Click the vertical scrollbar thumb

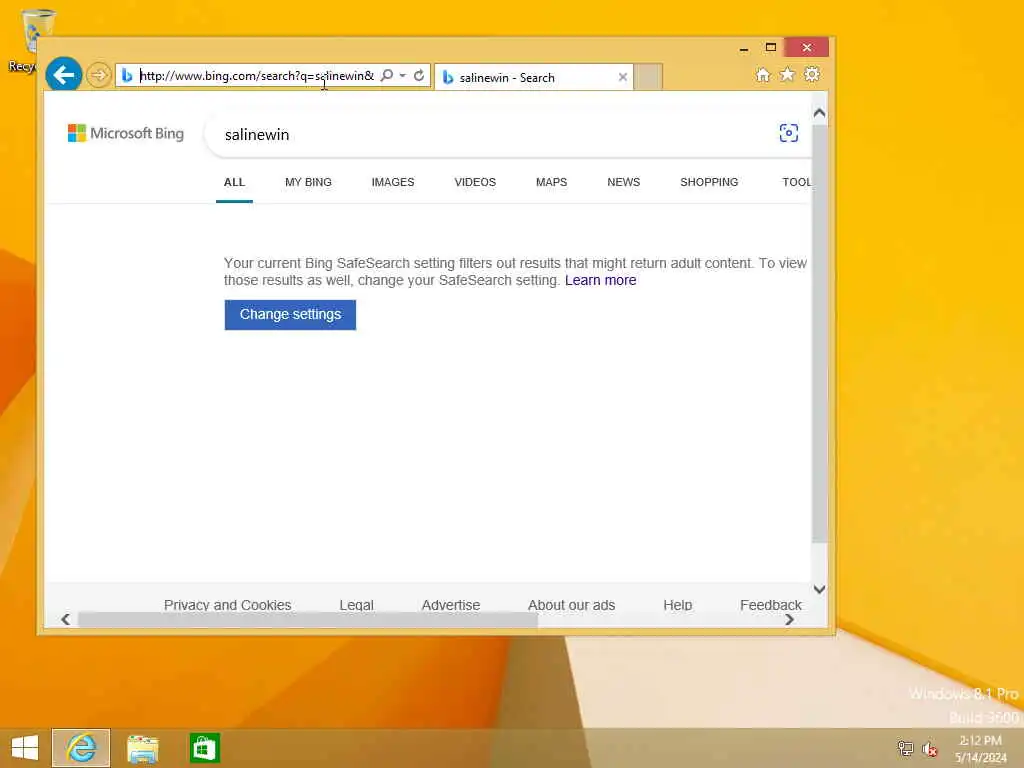(x=820, y=333)
